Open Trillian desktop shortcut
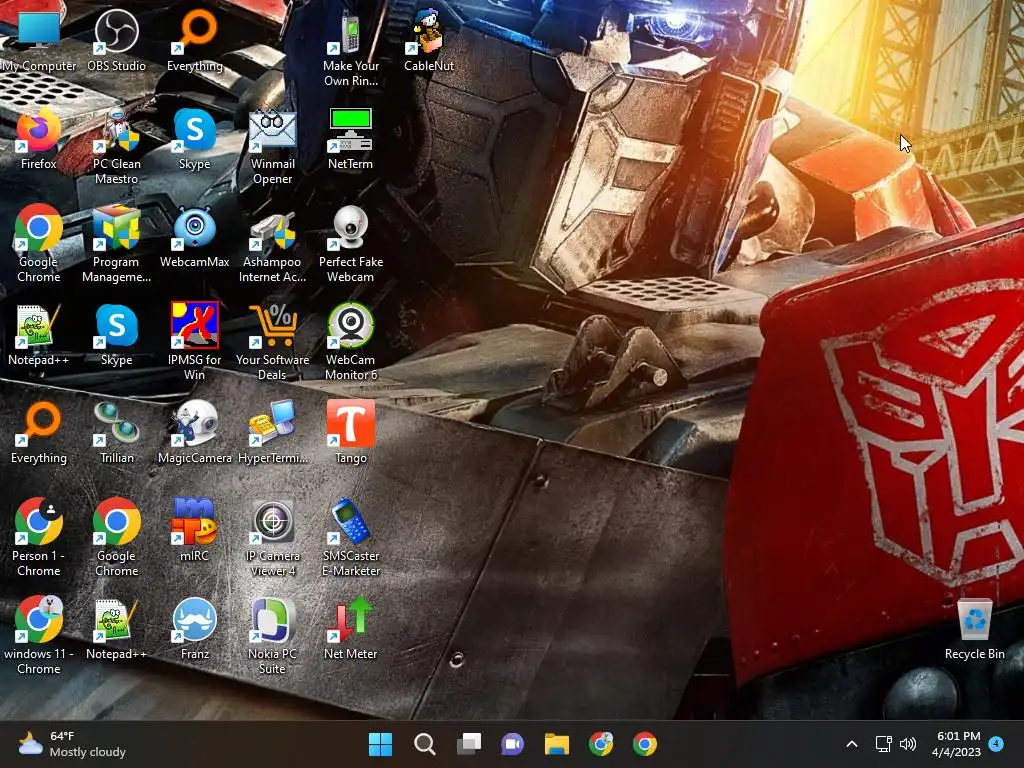This screenshot has width=1024, height=768. click(x=116, y=432)
